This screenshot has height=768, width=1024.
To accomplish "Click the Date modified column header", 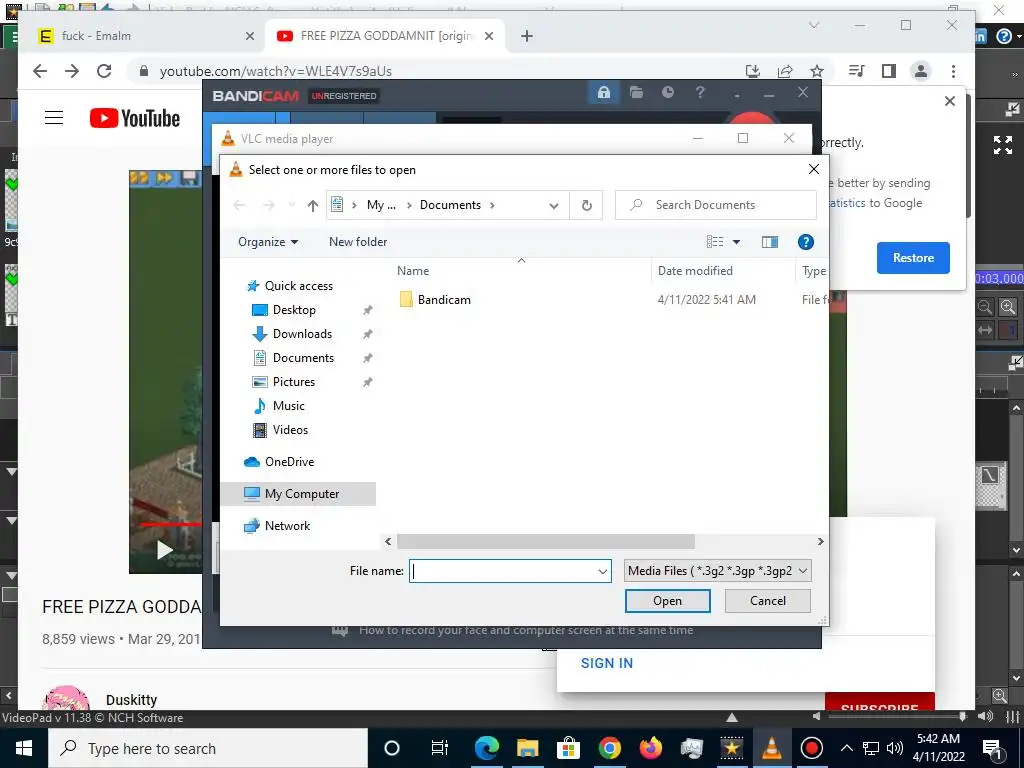I will [x=695, y=271].
